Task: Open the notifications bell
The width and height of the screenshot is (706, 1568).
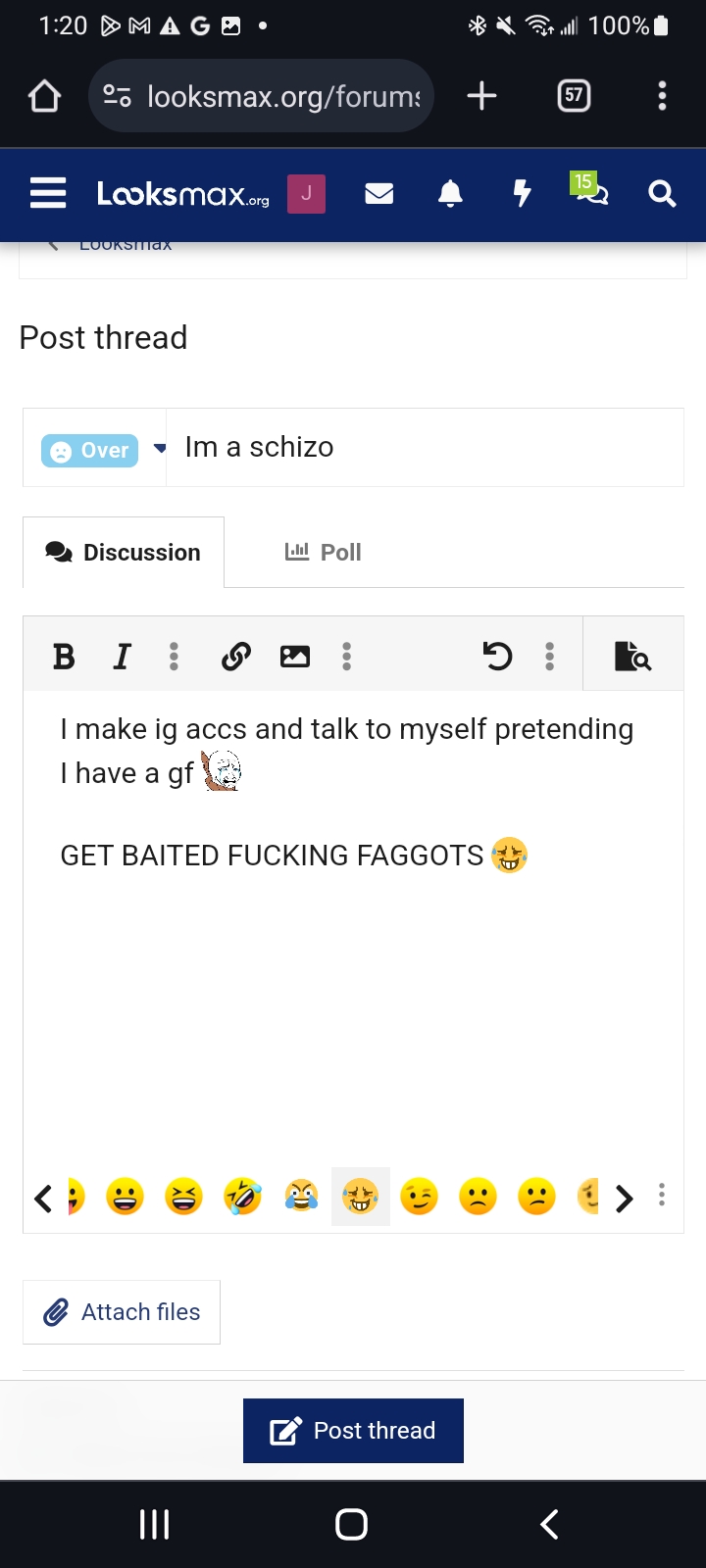Action: coord(450,193)
